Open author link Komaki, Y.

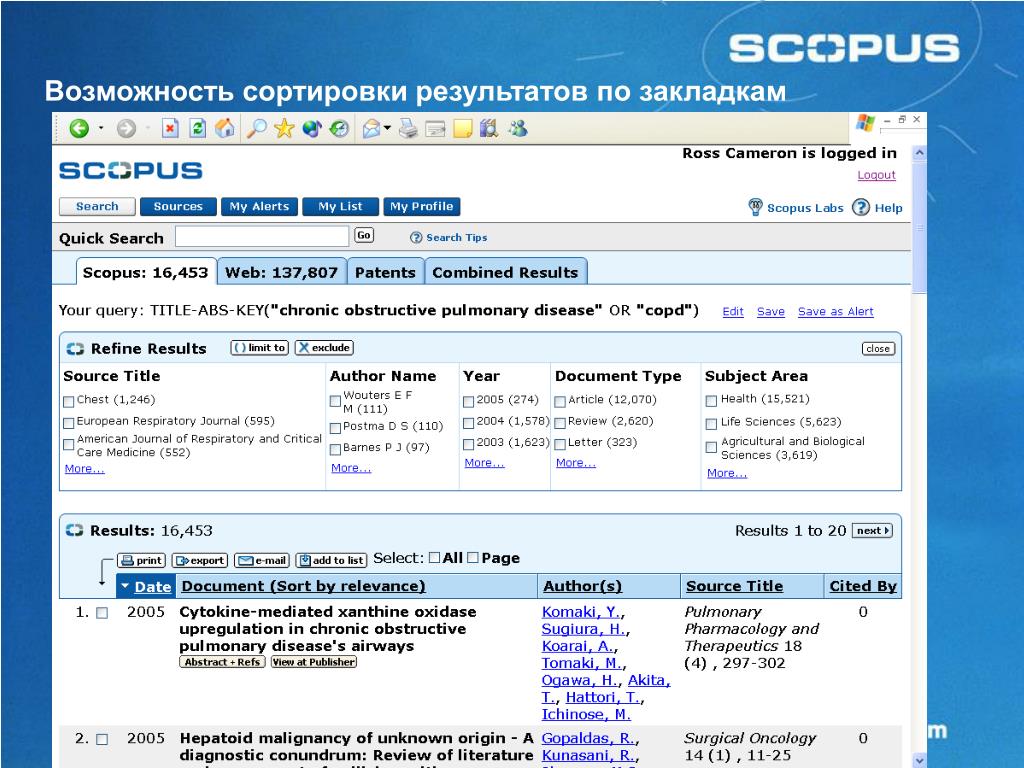[581, 612]
